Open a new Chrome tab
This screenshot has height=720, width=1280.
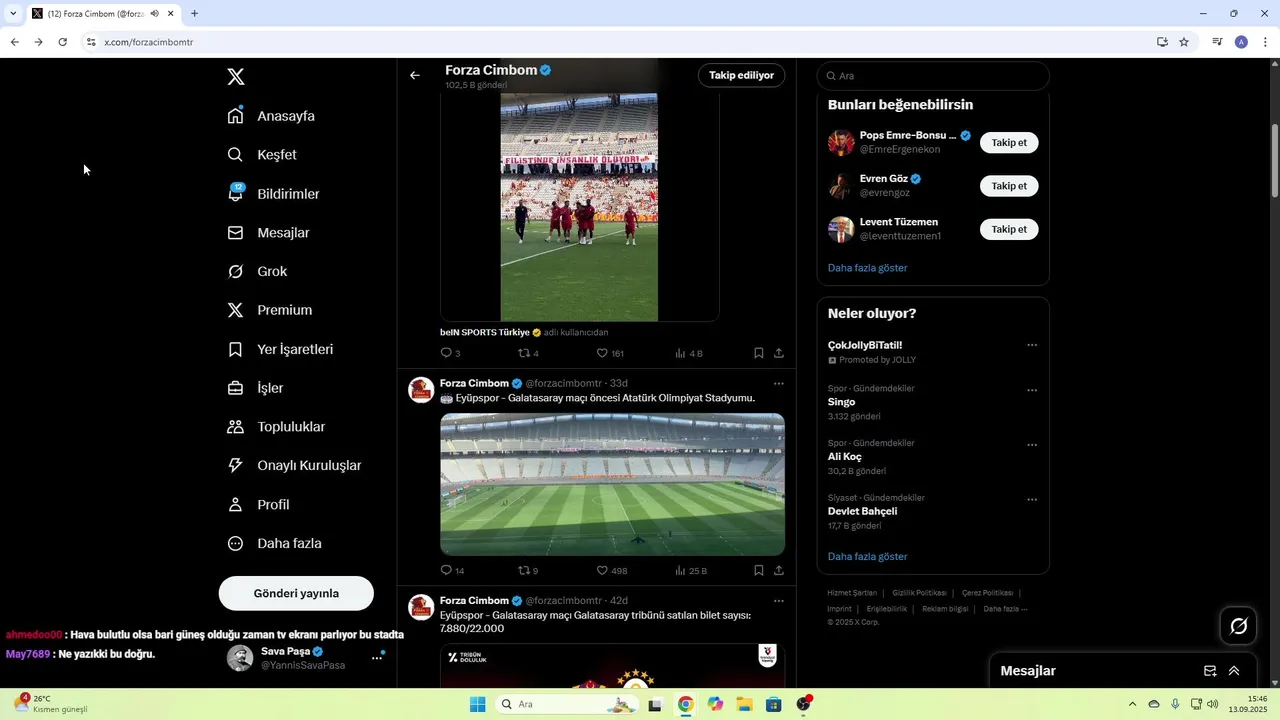[x=194, y=14]
